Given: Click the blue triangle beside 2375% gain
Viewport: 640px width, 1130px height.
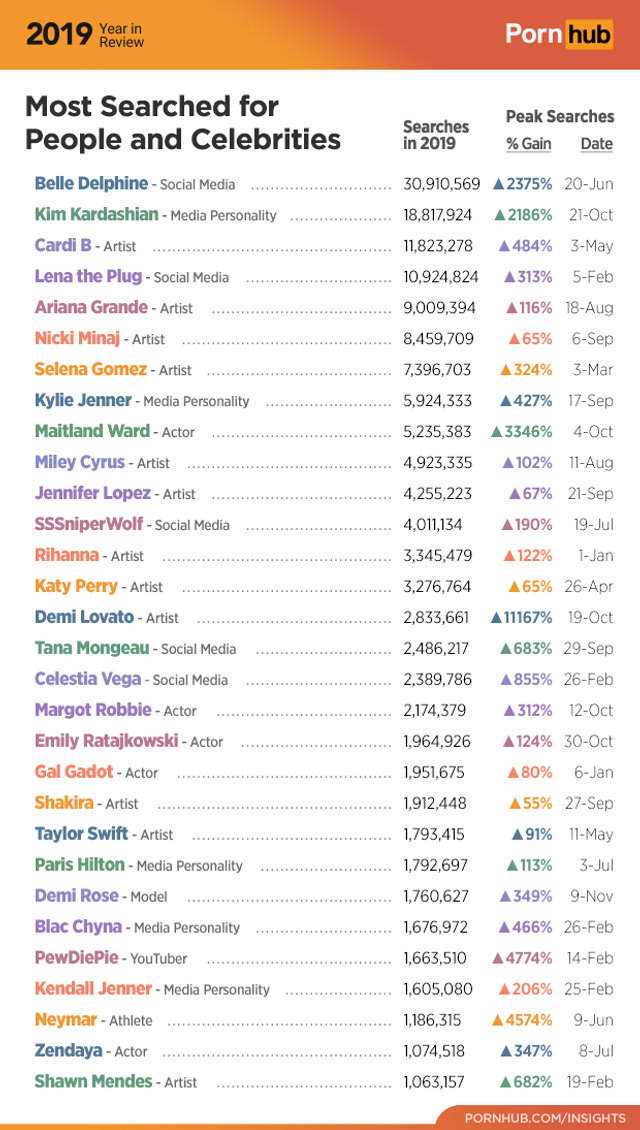Looking at the screenshot, I should click(498, 184).
